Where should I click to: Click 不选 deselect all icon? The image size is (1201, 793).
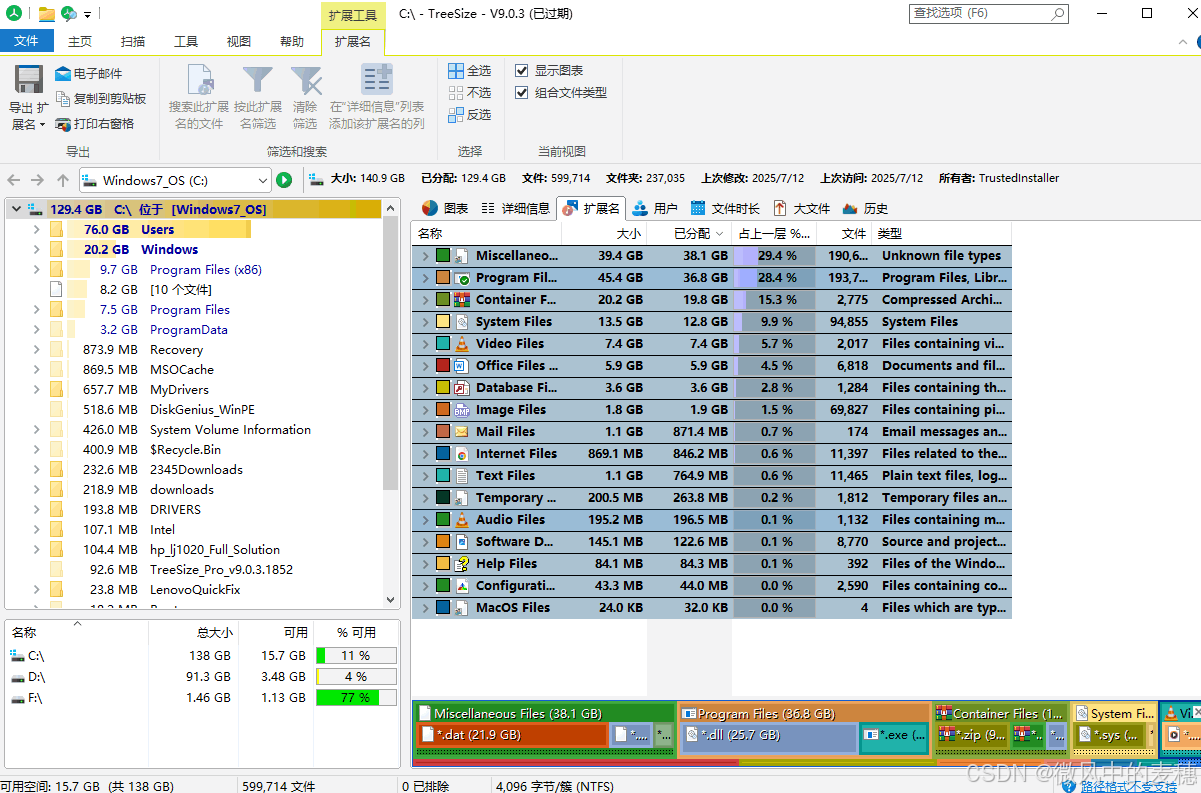click(456, 93)
